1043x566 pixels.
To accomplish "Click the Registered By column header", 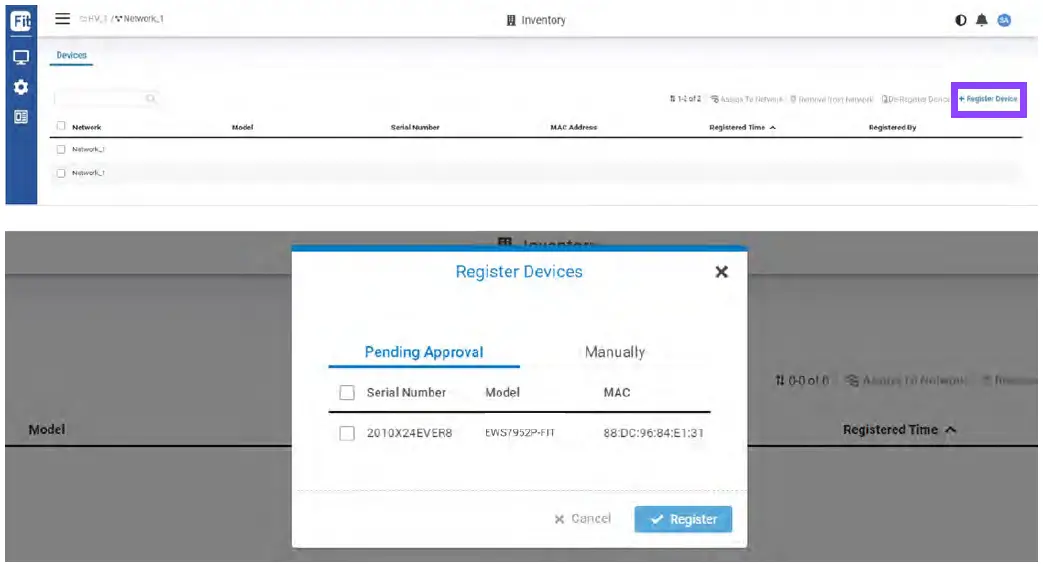I will pyautogui.click(x=892, y=127).
